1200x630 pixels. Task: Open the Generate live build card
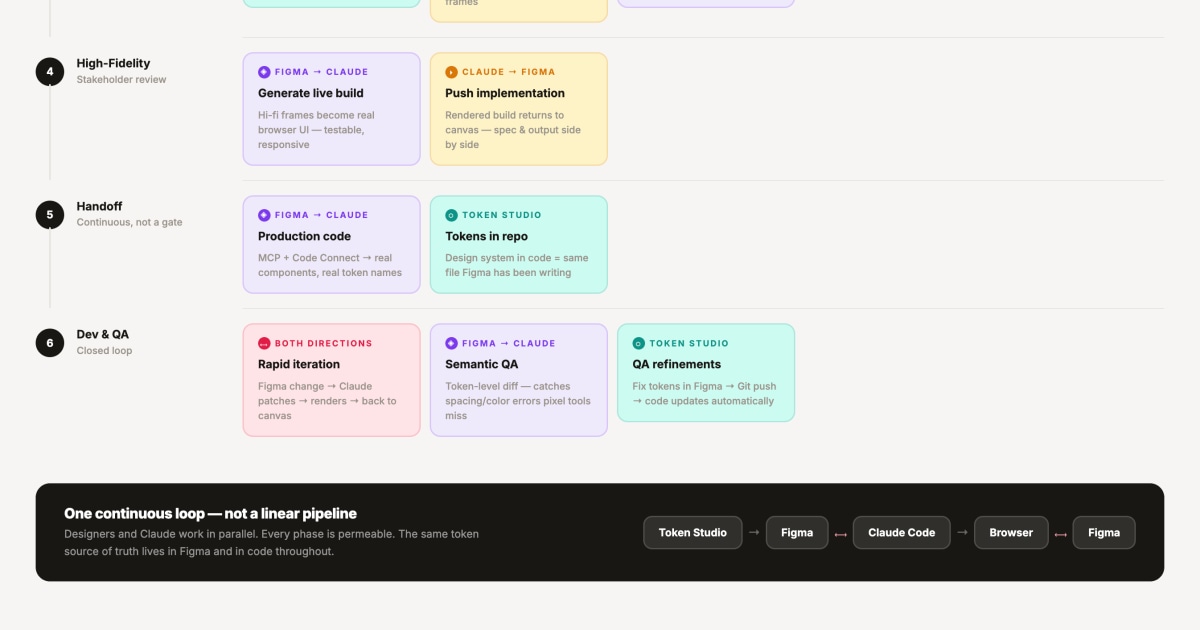tap(331, 108)
